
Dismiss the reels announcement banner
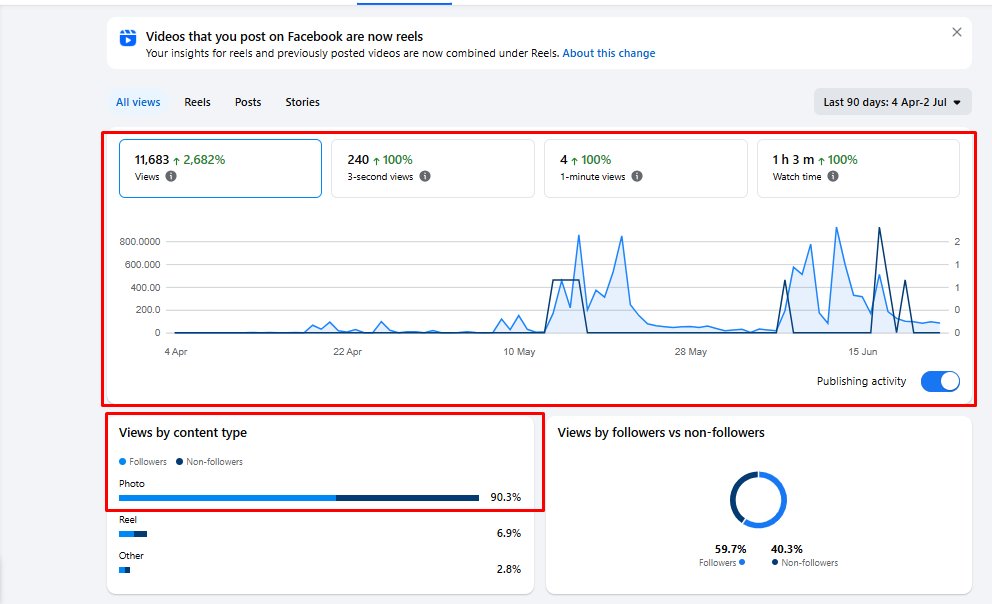957,32
